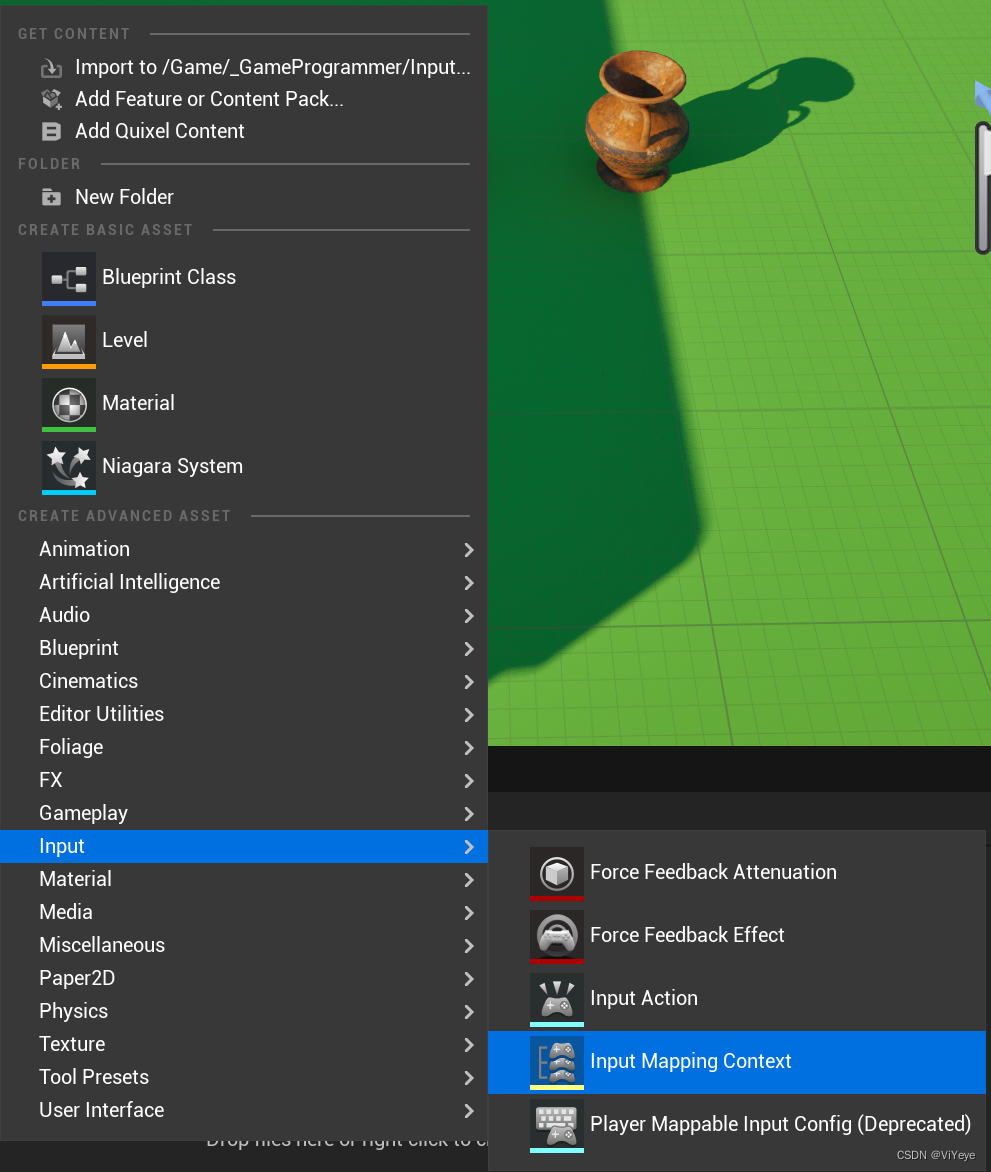Click the Add Quixel Content icon
The image size is (991, 1172).
click(51, 132)
